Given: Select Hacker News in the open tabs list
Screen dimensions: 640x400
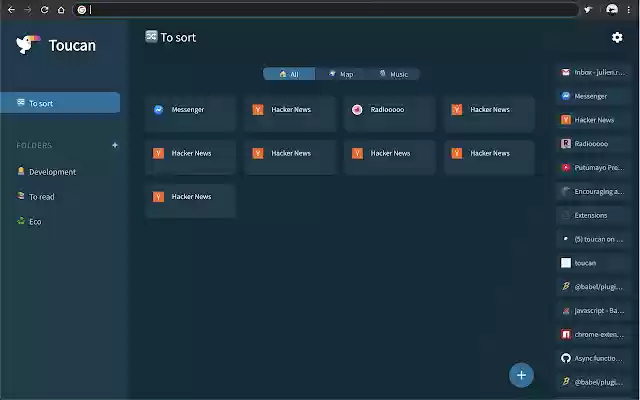Looking at the screenshot, I should point(593,120).
